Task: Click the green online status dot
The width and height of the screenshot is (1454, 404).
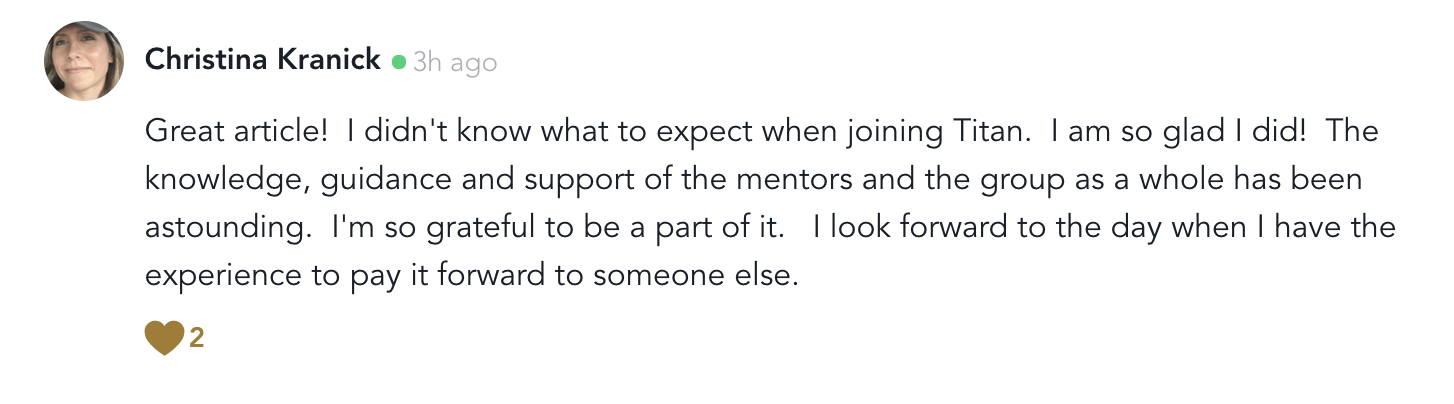Action: (x=399, y=63)
